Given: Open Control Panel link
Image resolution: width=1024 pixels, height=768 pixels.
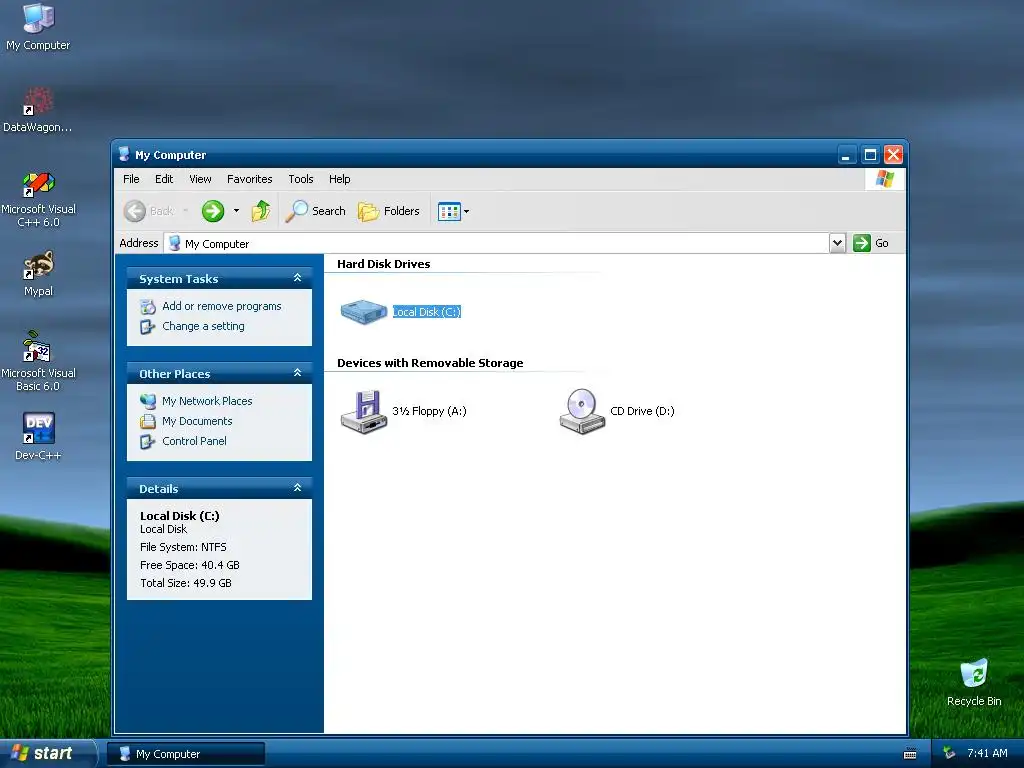Looking at the screenshot, I should (194, 441).
